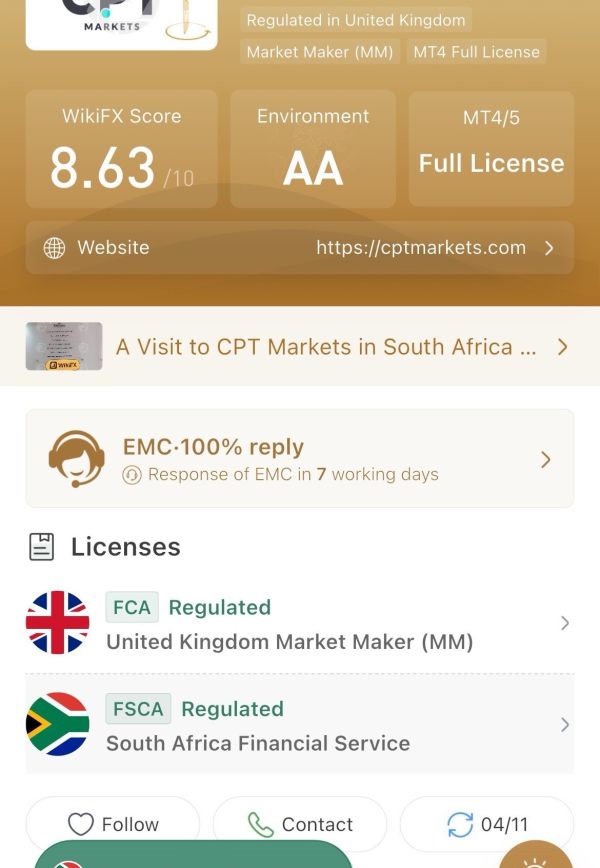Click the WikiFX visit photo thumbnail
Viewport: 600px width, 868px height.
pyautogui.click(x=64, y=346)
